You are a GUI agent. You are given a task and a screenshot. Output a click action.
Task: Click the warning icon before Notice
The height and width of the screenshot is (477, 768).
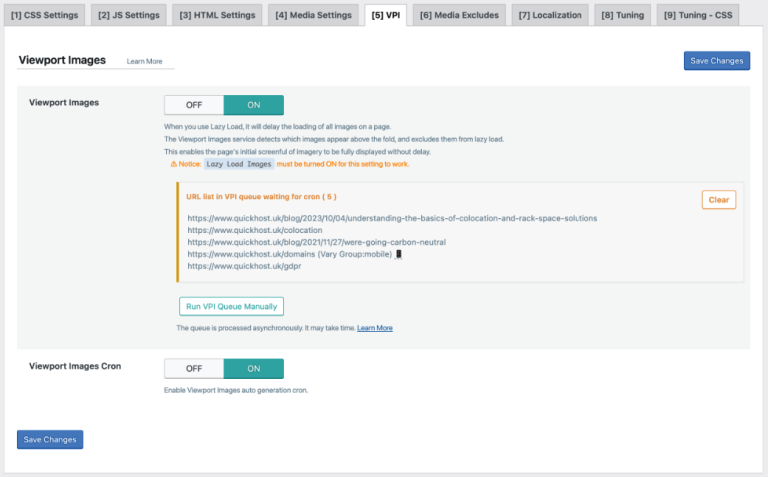[173, 164]
